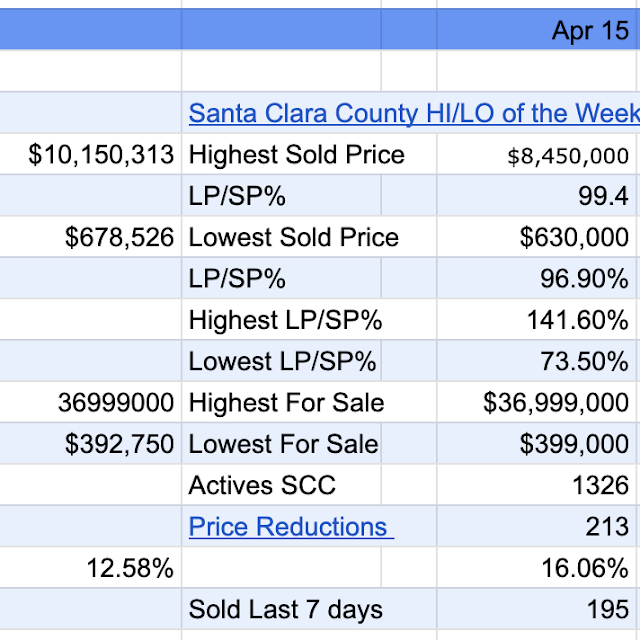The image size is (640, 640).
Task: Select the unformatted 36999000 cell
Action: click(117, 403)
